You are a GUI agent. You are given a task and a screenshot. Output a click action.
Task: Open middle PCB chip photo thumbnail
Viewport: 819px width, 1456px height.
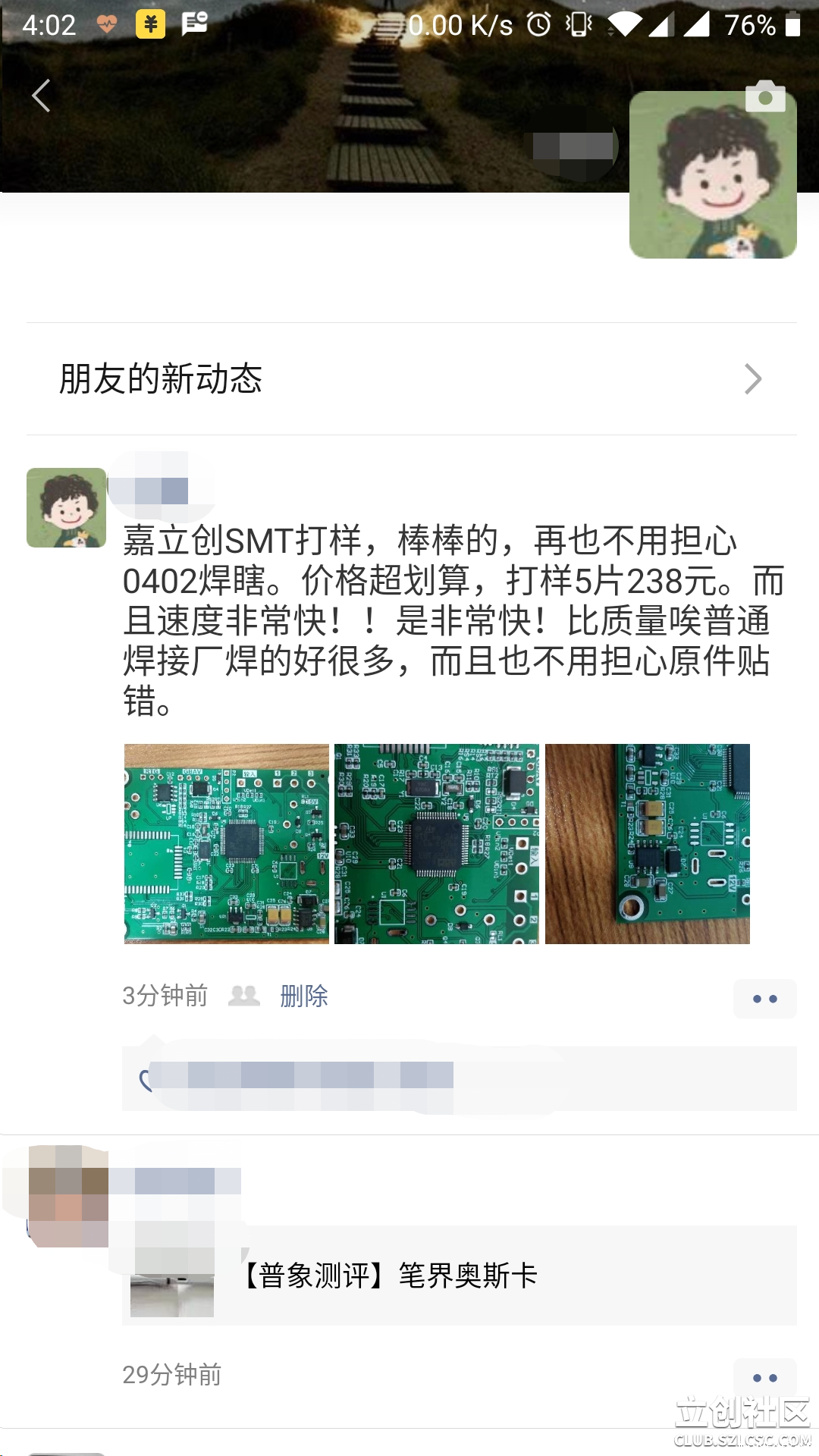coord(437,844)
